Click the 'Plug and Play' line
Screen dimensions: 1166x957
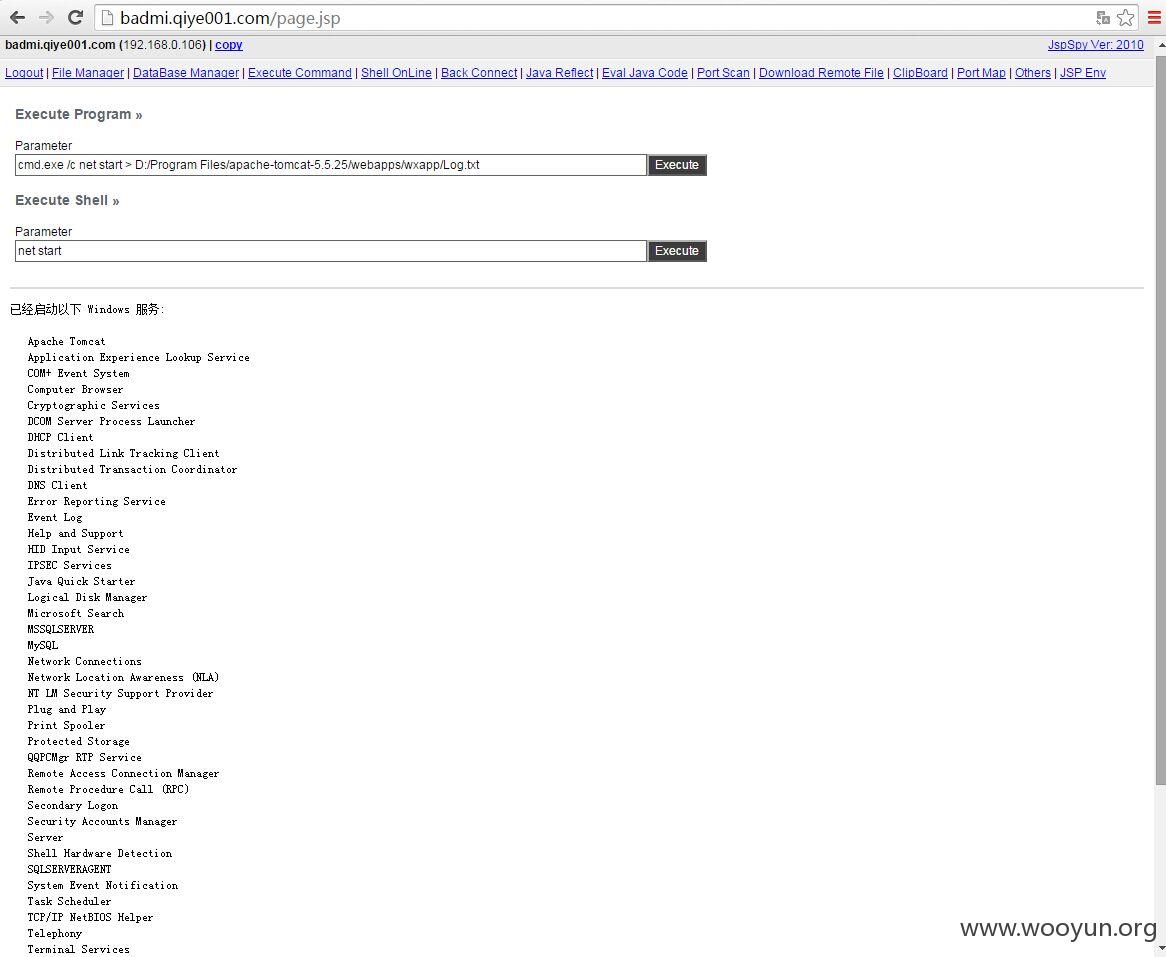pyautogui.click(x=66, y=709)
